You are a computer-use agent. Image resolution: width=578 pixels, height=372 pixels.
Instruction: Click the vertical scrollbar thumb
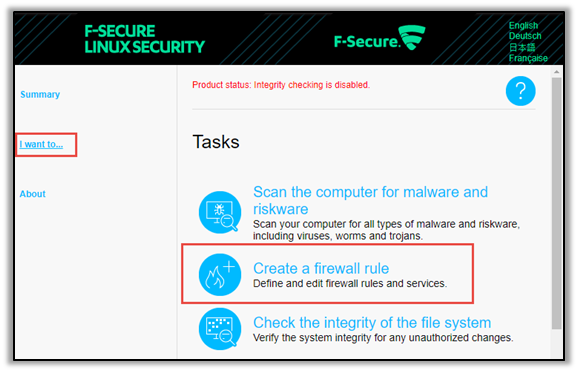[x=557, y=203]
